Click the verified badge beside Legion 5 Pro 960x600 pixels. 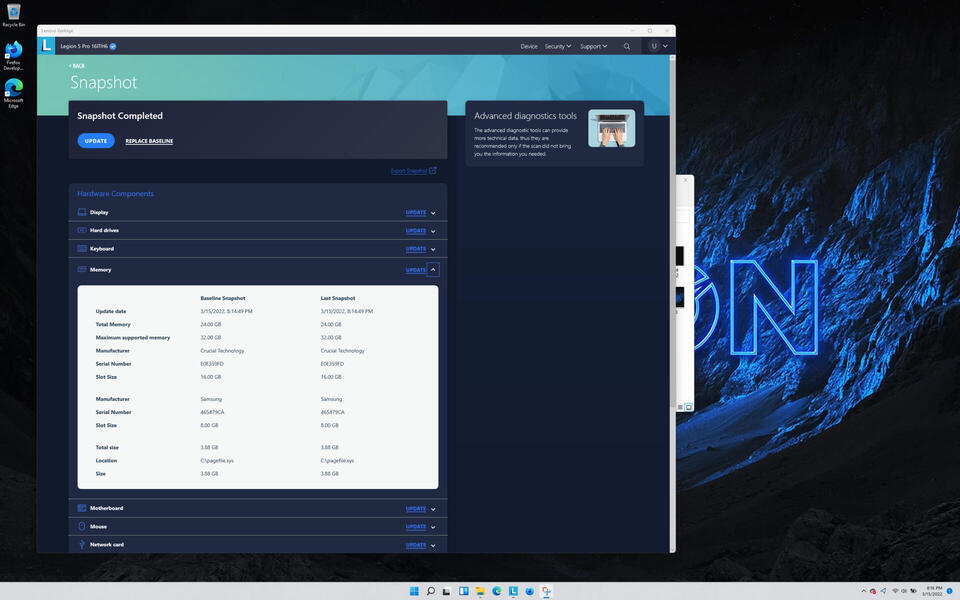[113, 46]
